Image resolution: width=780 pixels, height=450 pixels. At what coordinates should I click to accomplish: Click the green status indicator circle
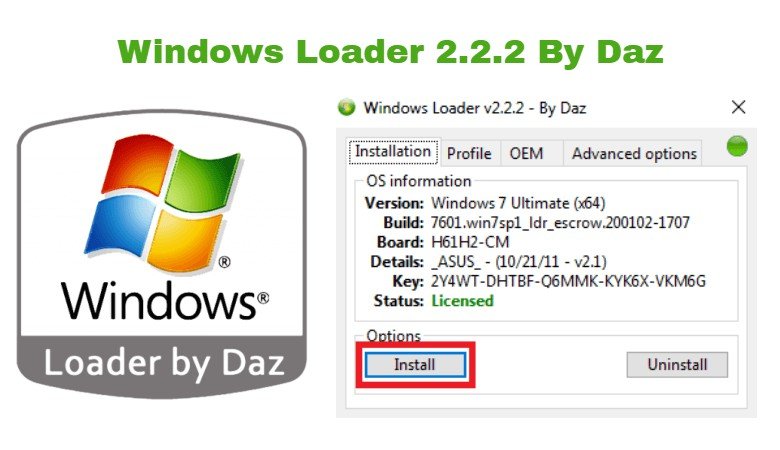tap(737, 146)
